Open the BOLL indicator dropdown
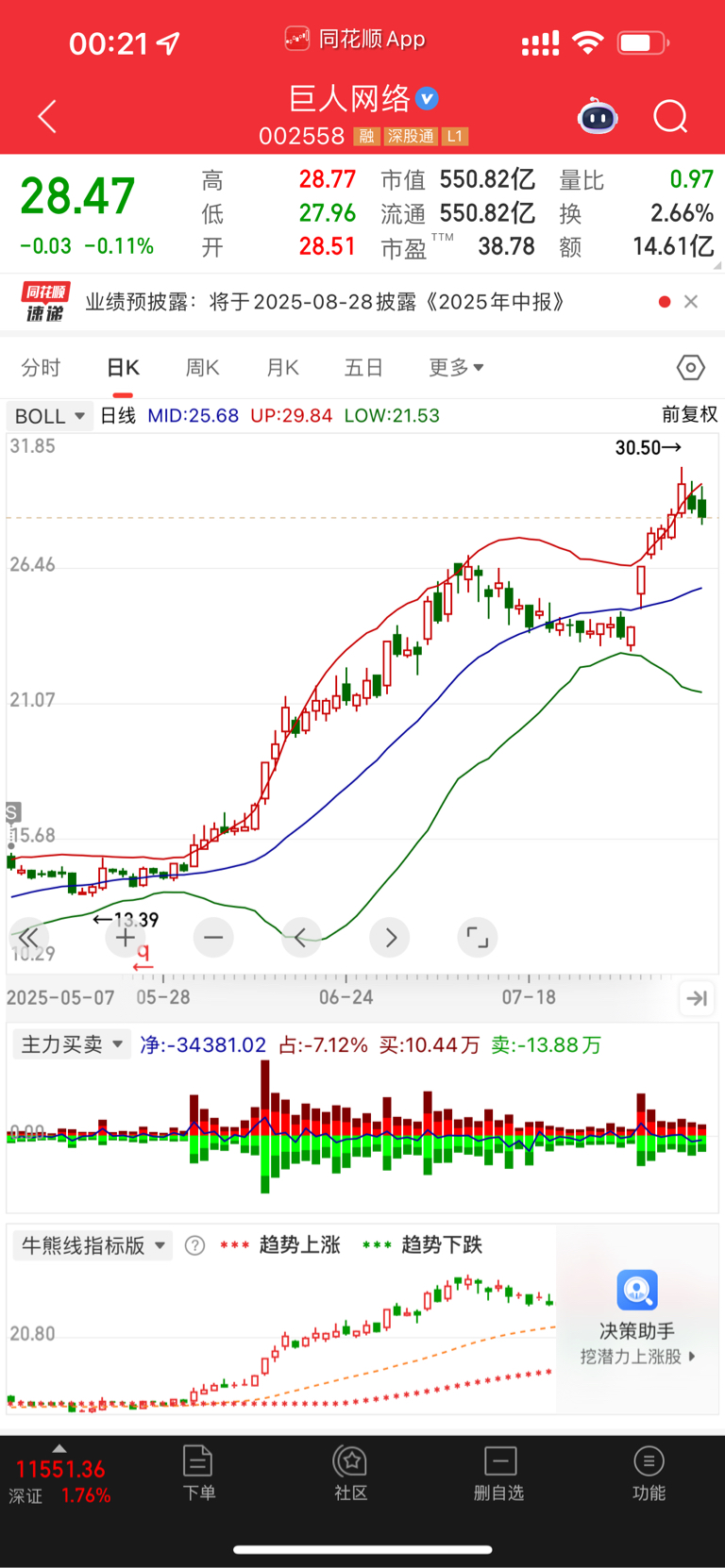This screenshot has width=725, height=1568. pyautogui.click(x=50, y=416)
